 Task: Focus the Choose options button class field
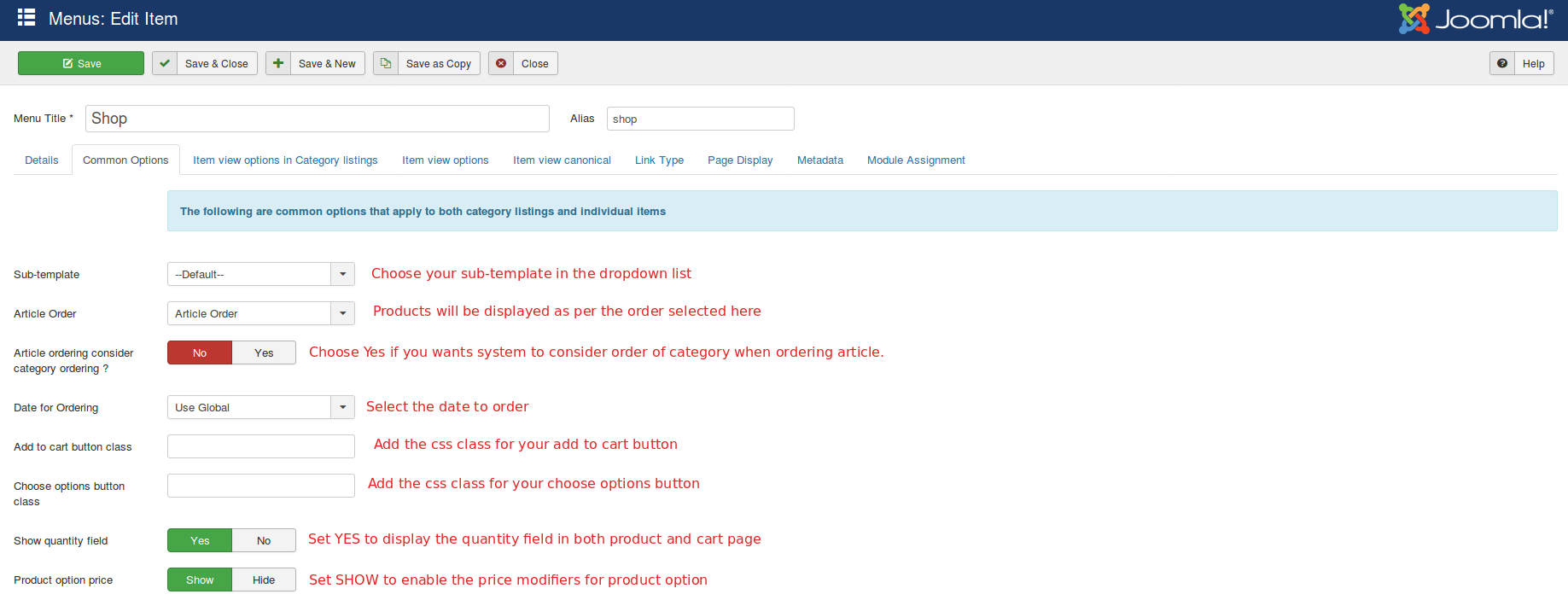(261, 486)
